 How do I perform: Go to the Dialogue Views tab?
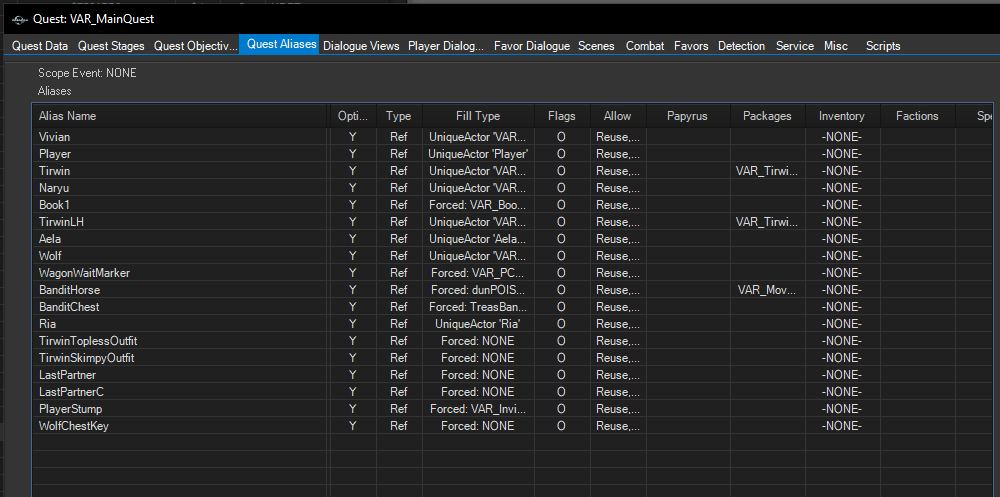pyautogui.click(x=361, y=46)
